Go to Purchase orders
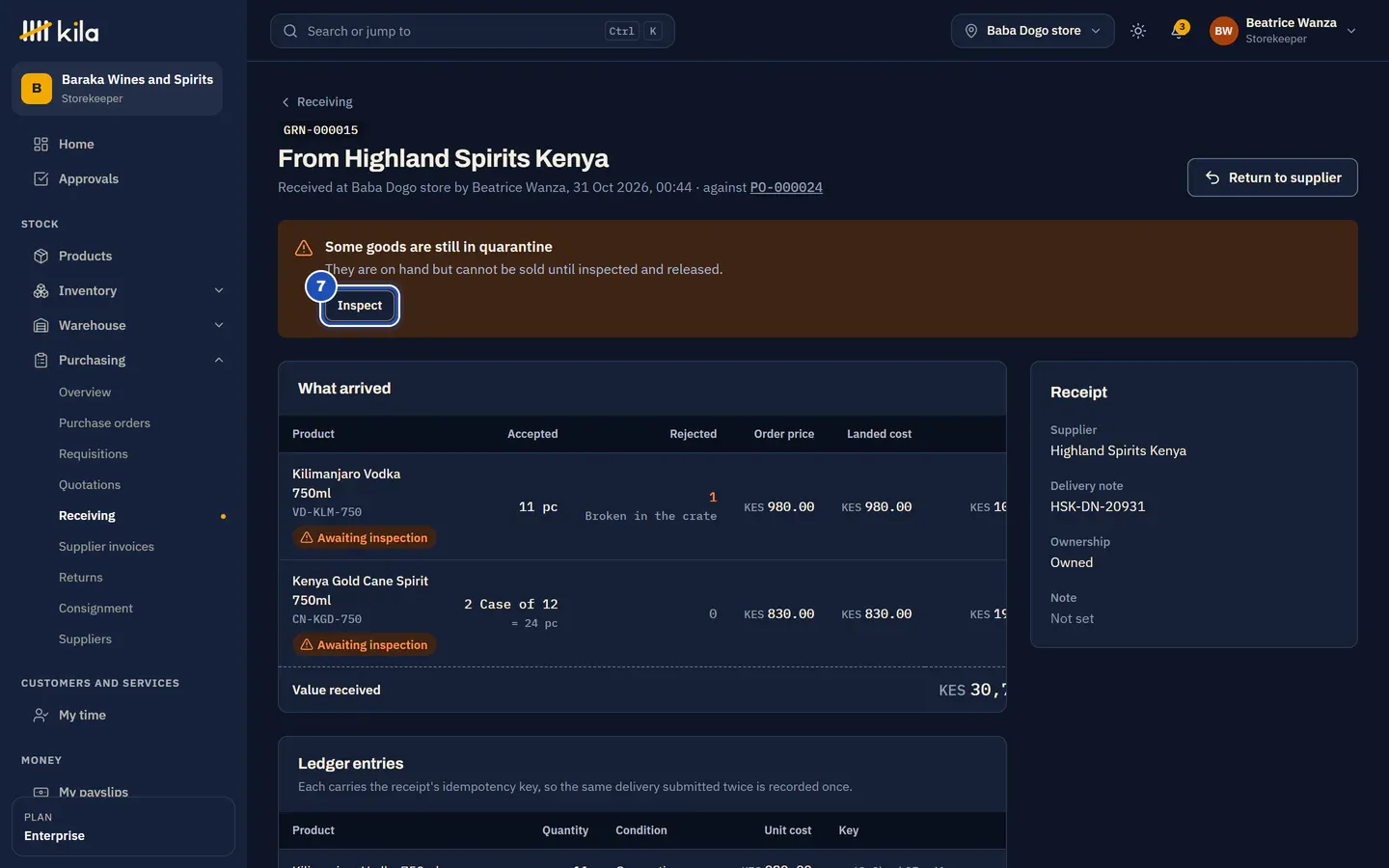Viewport: 1389px width, 868px height. click(104, 423)
